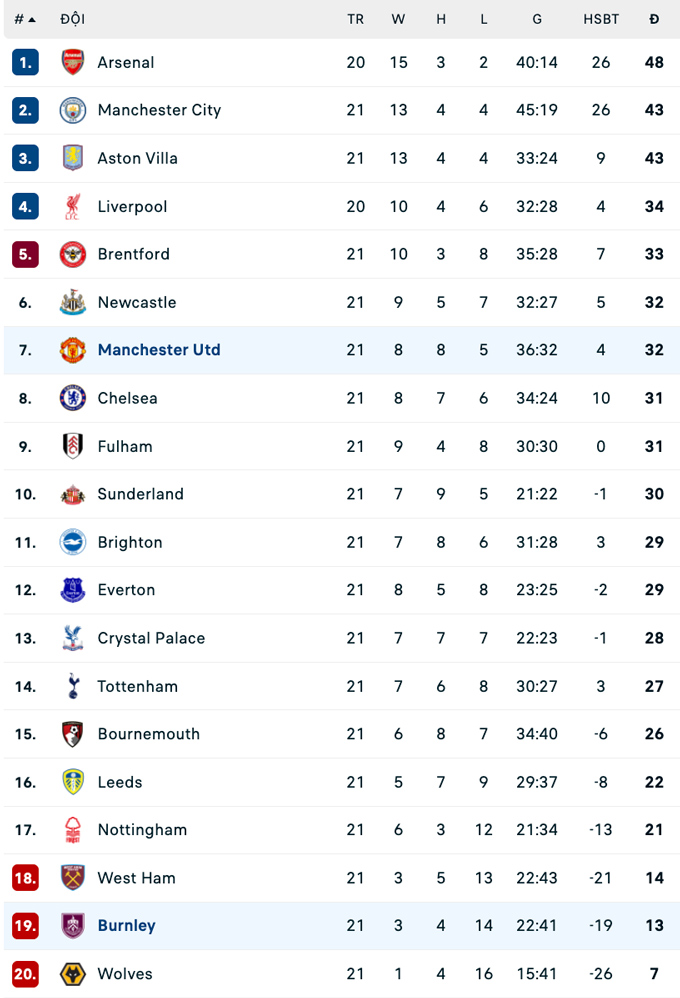This screenshot has height=998, width=680.
Task: Open the Burnley team link
Action: pyautogui.click(x=127, y=926)
